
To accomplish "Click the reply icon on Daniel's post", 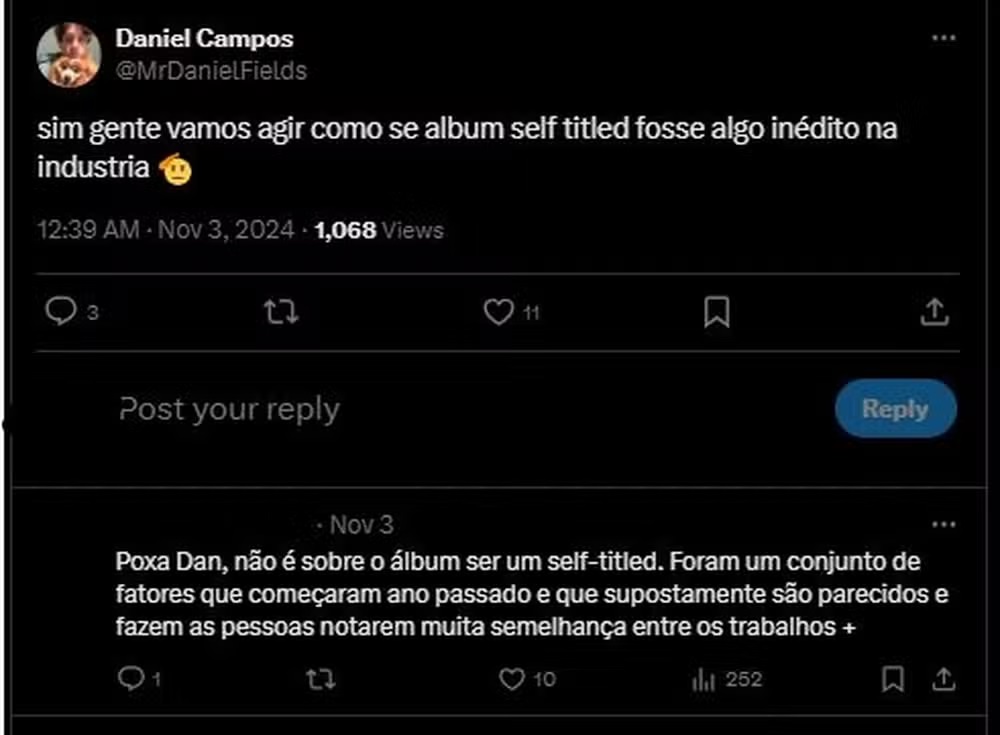I will (x=62, y=313).
